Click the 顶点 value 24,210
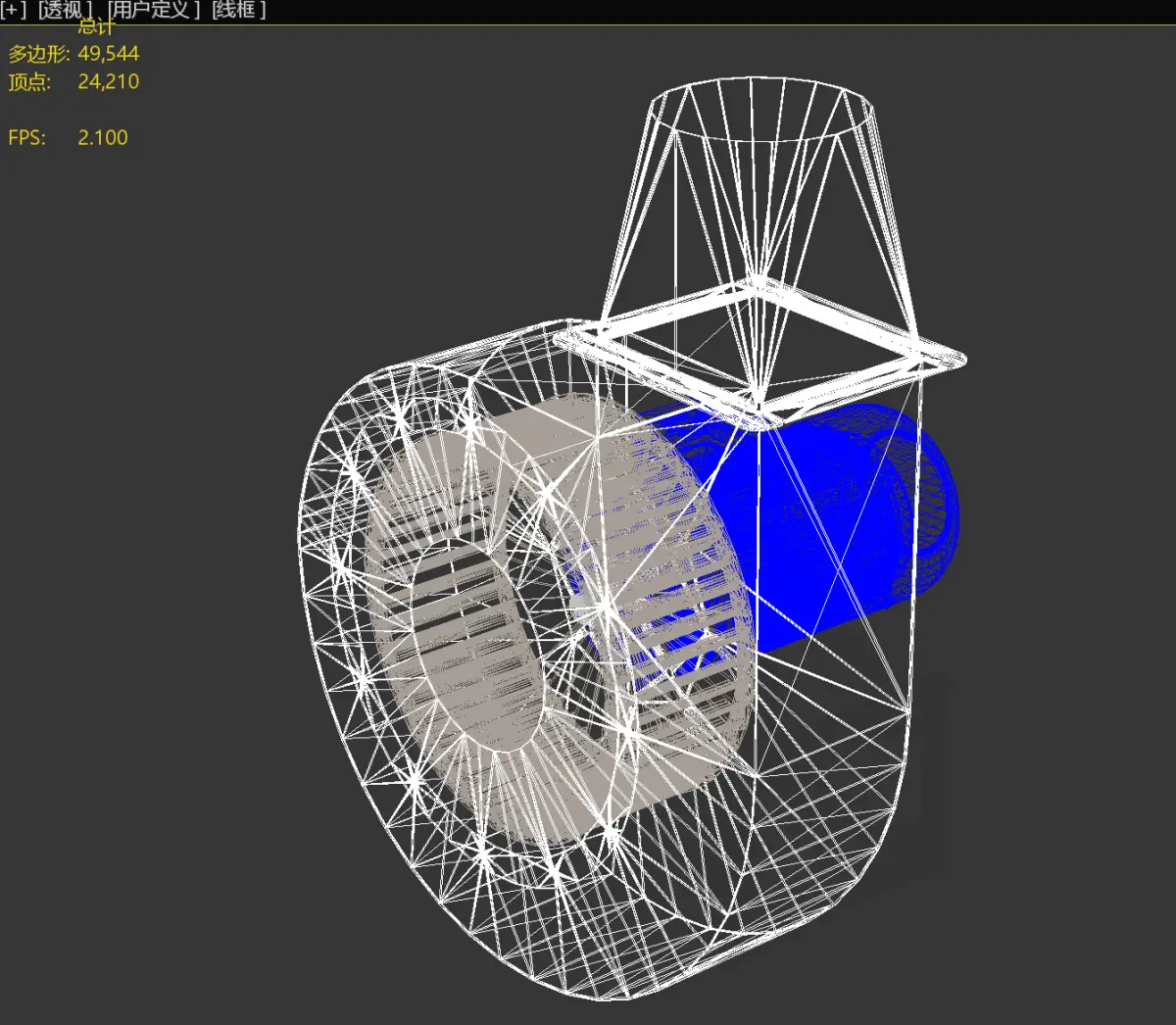 coord(108,81)
